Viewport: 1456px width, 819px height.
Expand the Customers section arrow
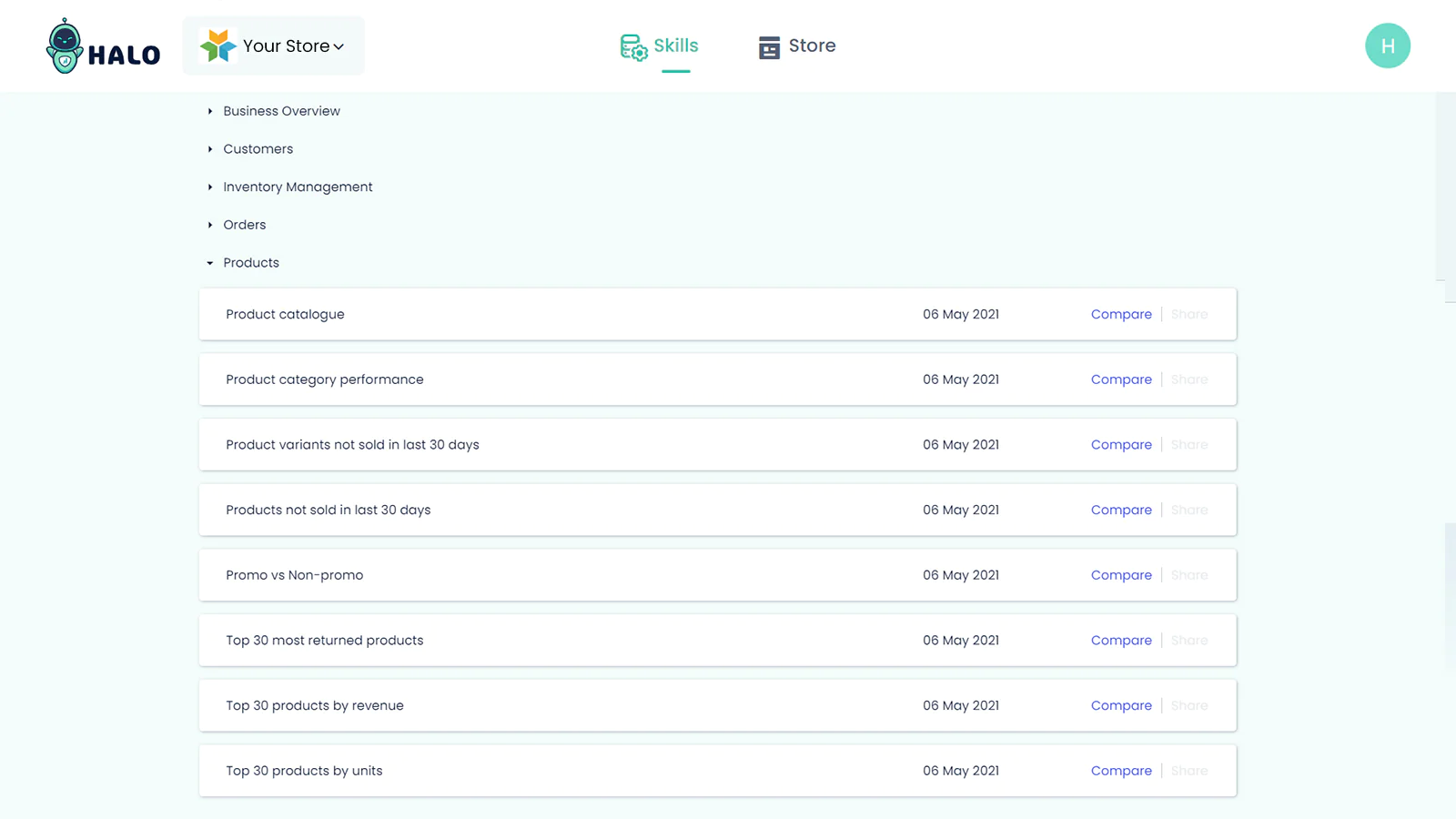210,149
